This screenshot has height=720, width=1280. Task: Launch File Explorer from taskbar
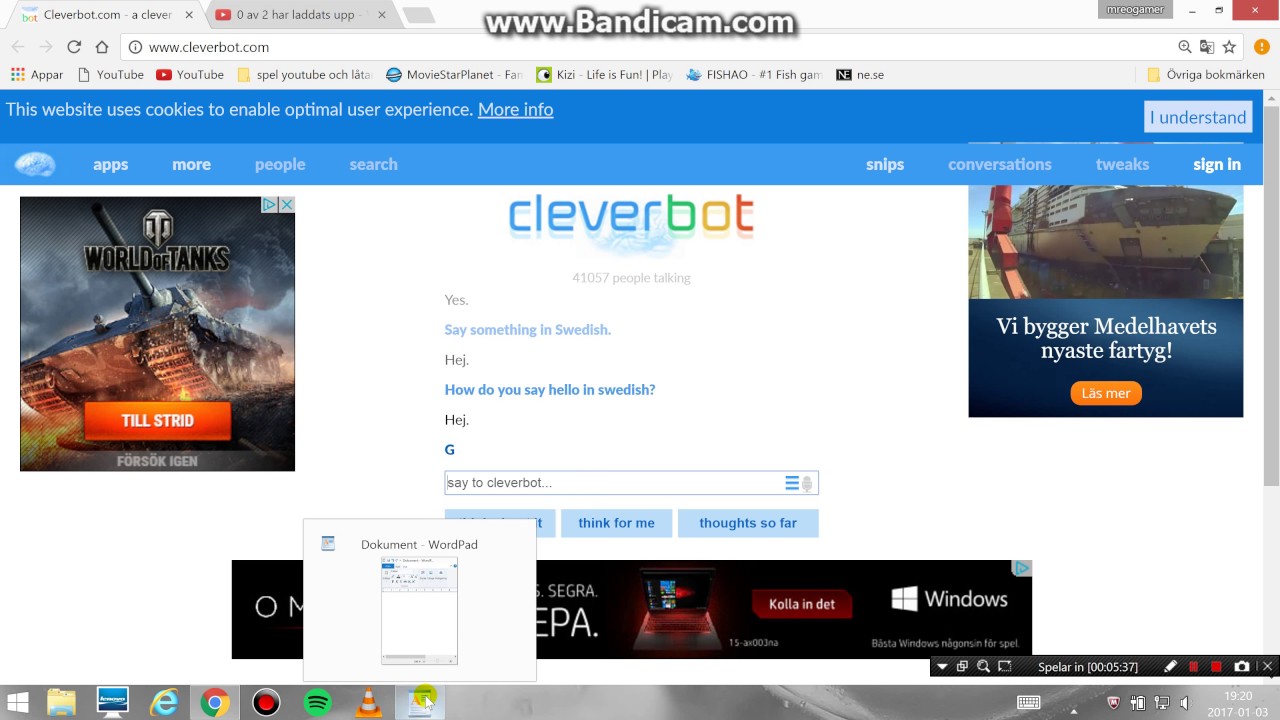(x=62, y=703)
